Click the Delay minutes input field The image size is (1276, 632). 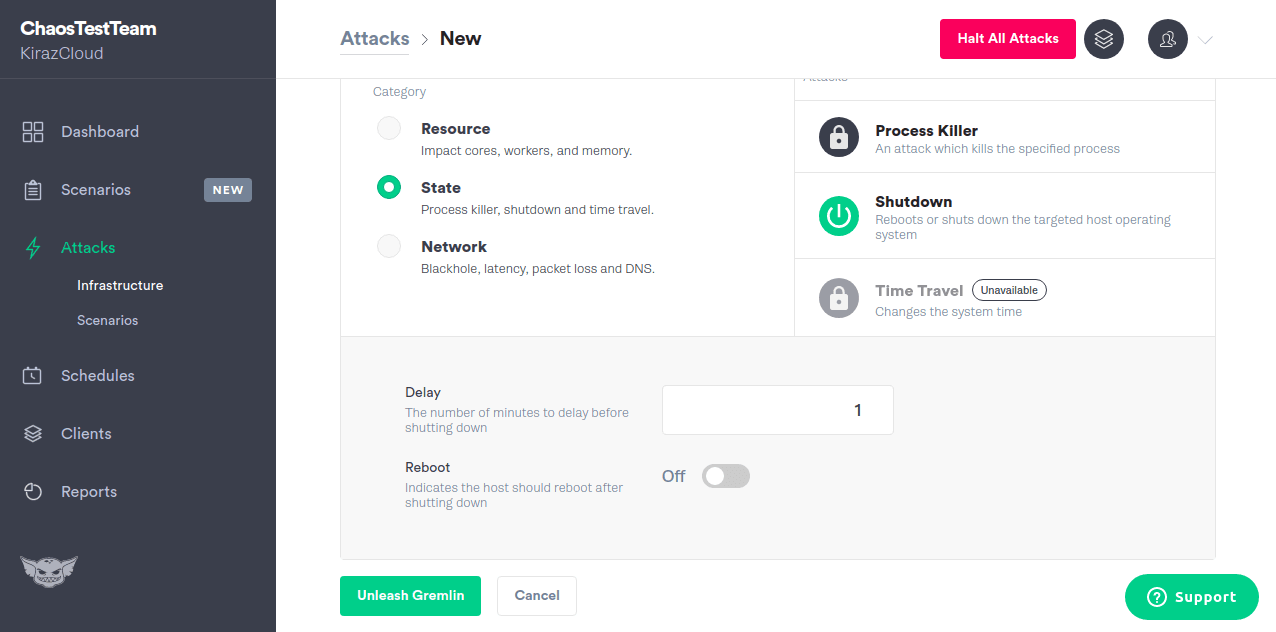point(777,410)
